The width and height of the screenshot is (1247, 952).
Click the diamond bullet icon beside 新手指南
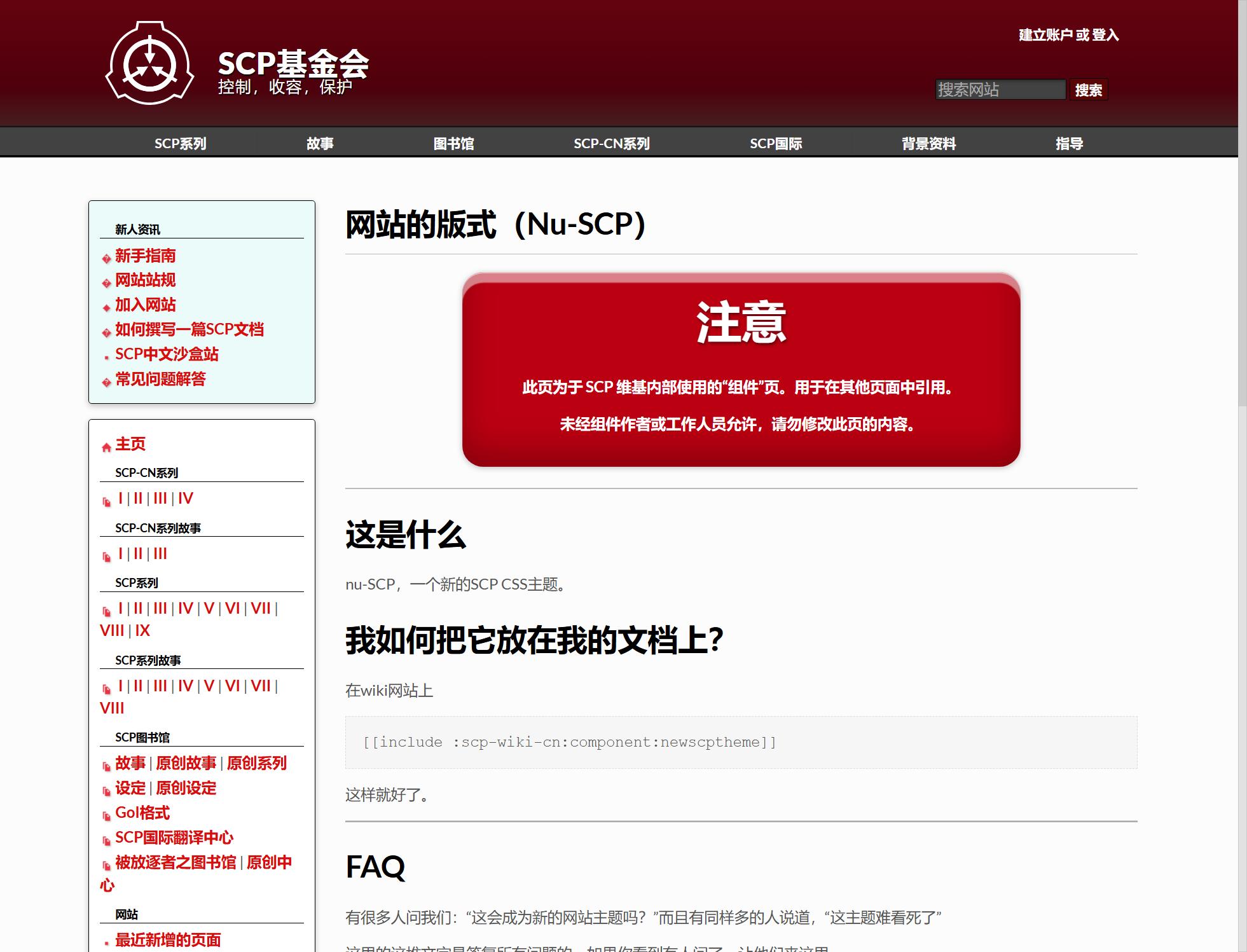tap(106, 259)
